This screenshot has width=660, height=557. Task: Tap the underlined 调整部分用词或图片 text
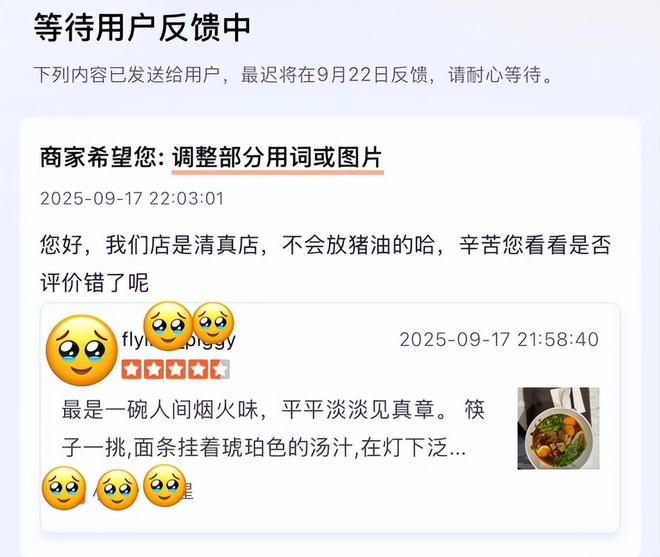pyautogui.click(x=277, y=158)
